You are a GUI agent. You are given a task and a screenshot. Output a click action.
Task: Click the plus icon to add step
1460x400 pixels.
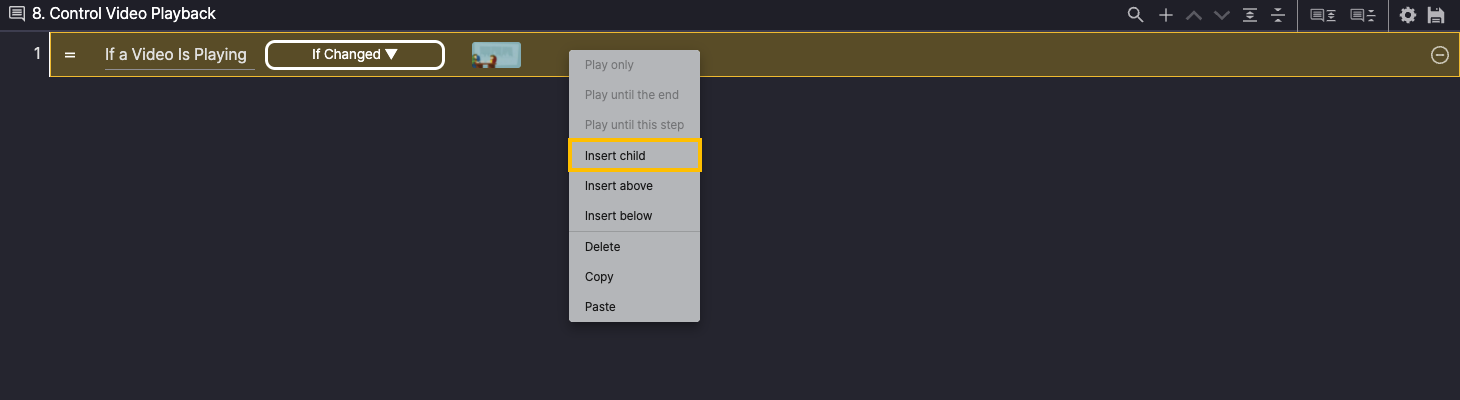pyautogui.click(x=1165, y=15)
